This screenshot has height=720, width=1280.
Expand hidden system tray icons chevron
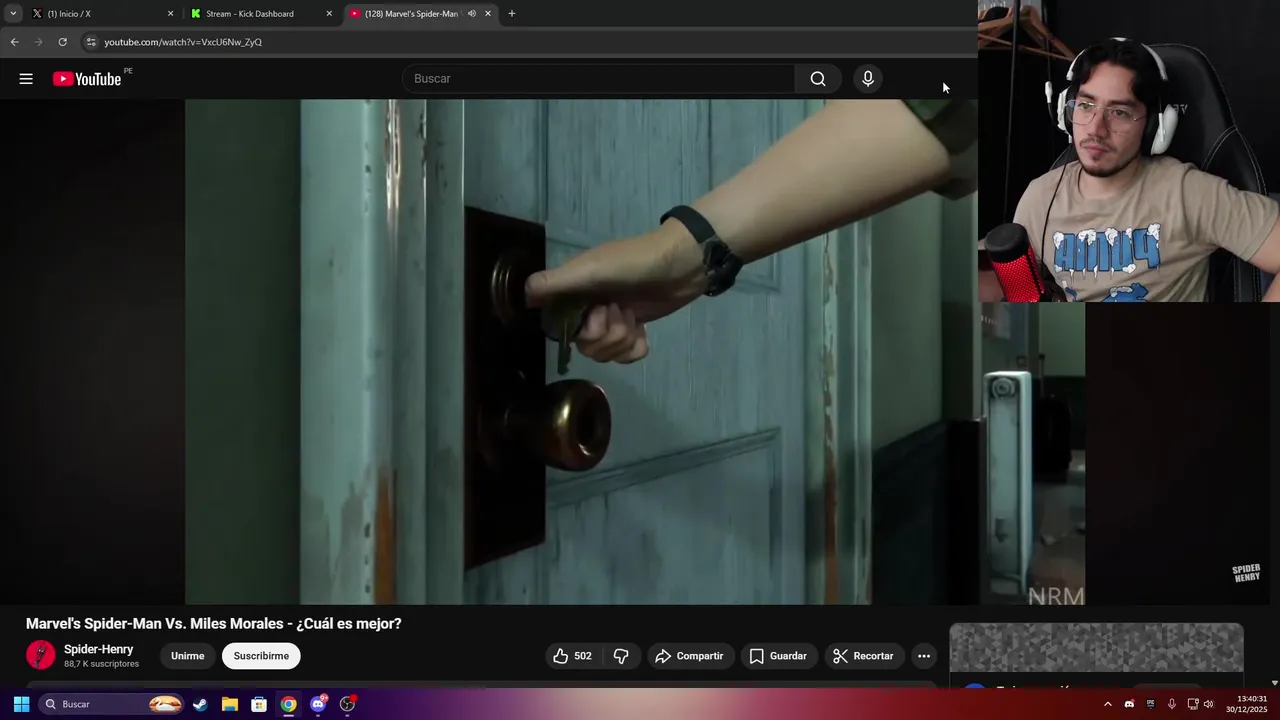click(x=1107, y=704)
